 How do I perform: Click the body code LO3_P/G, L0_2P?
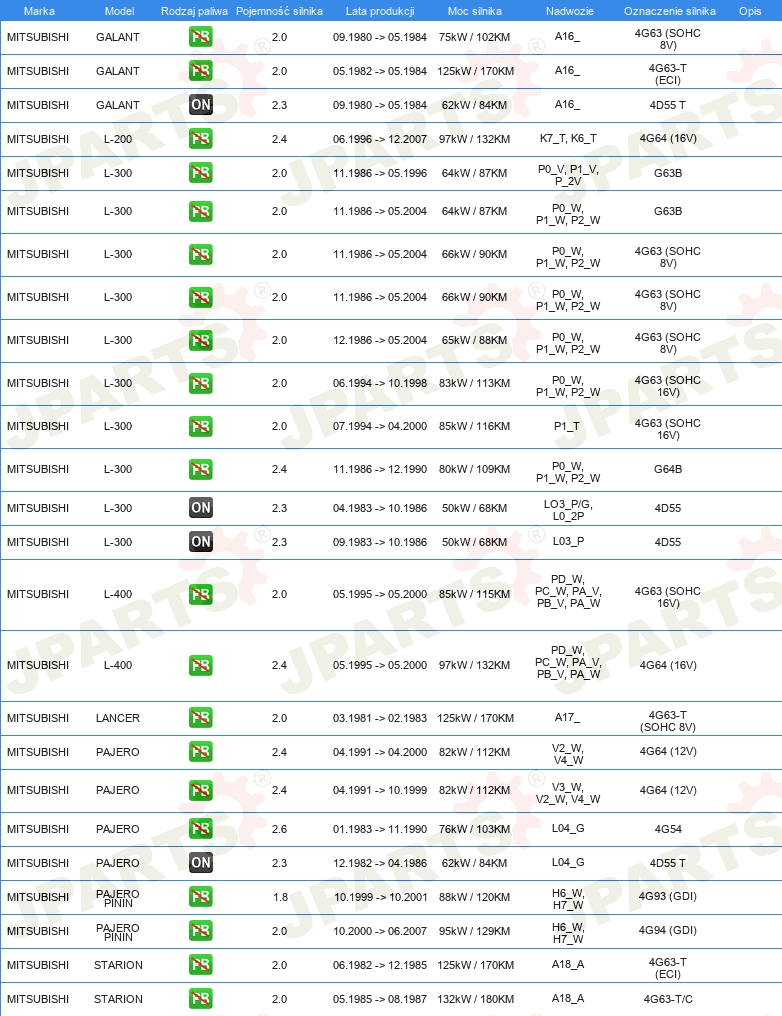coord(568,510)
